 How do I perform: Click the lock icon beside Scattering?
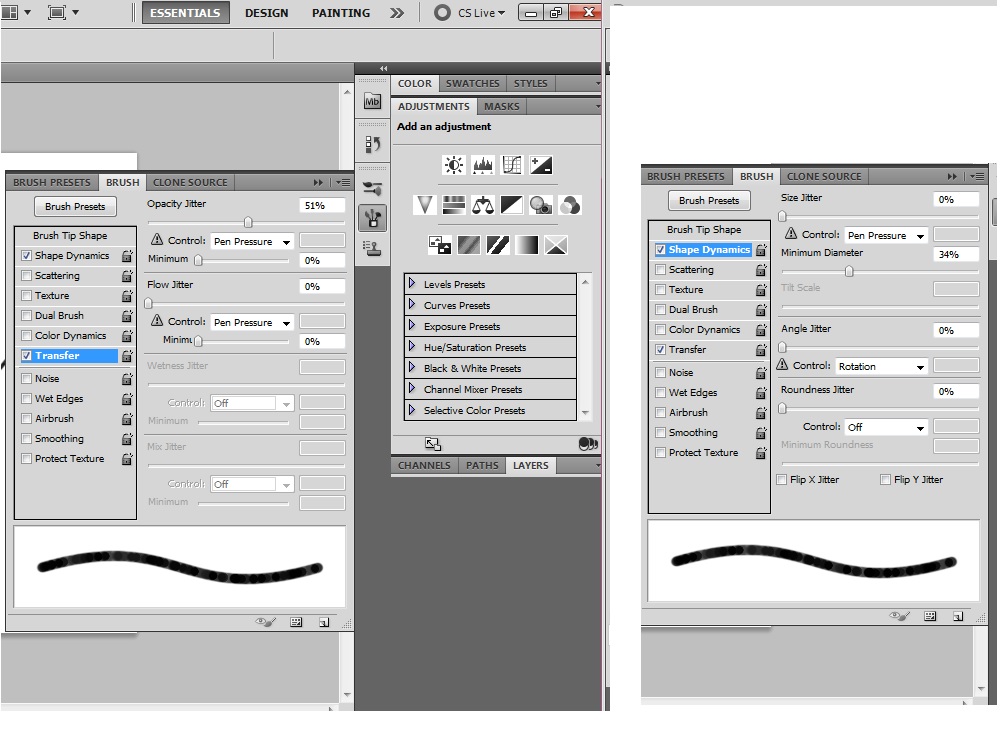pos(127,276)
